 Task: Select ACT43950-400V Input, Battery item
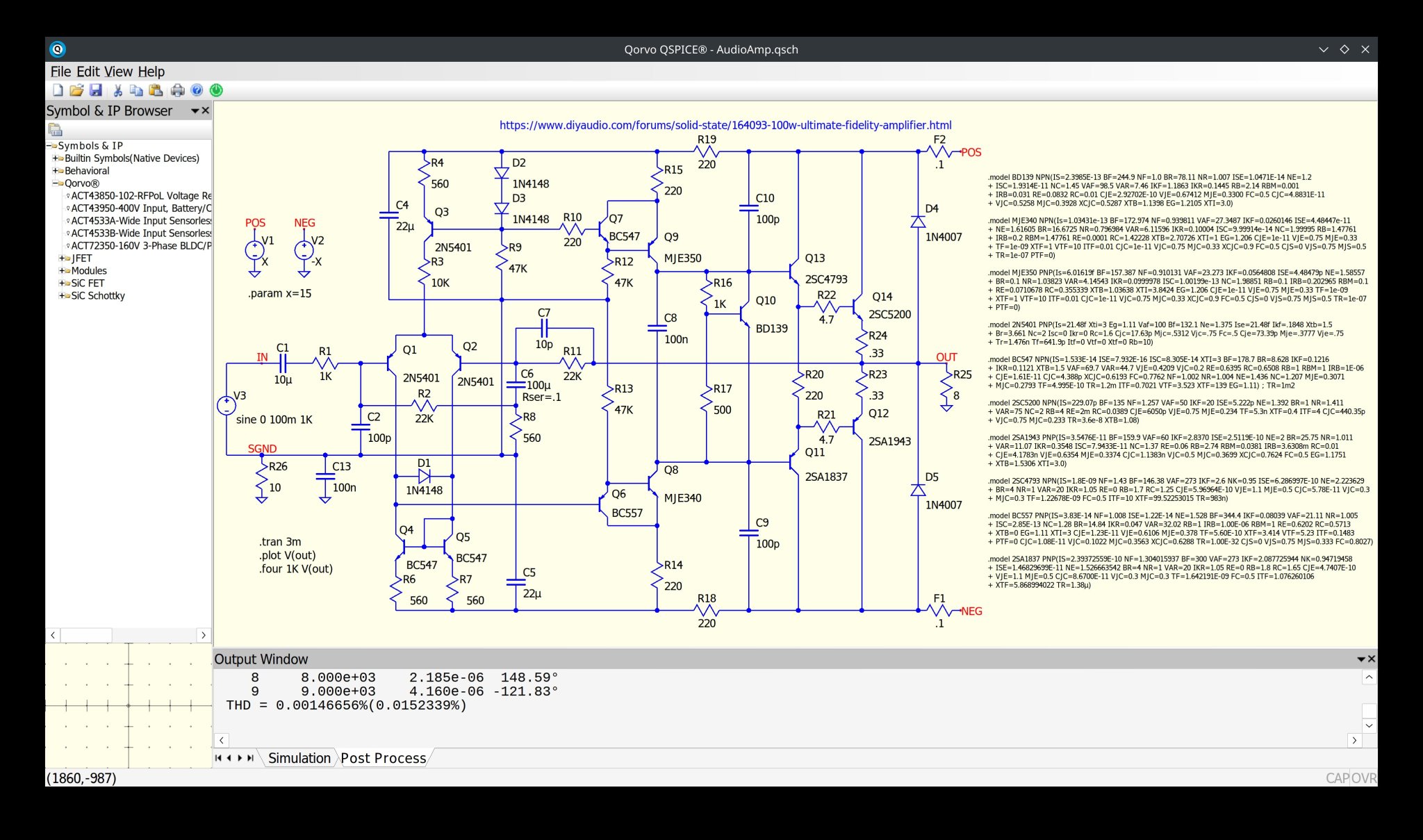[141, 208]
